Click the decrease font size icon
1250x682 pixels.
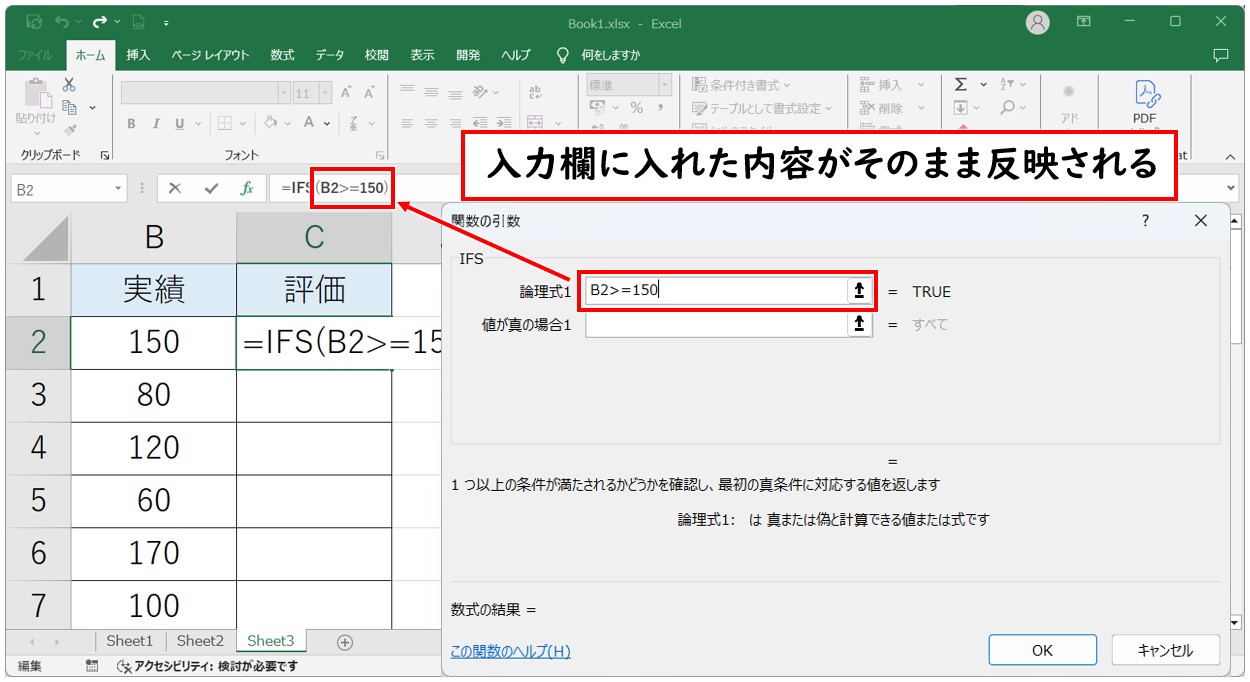(369, 92)
